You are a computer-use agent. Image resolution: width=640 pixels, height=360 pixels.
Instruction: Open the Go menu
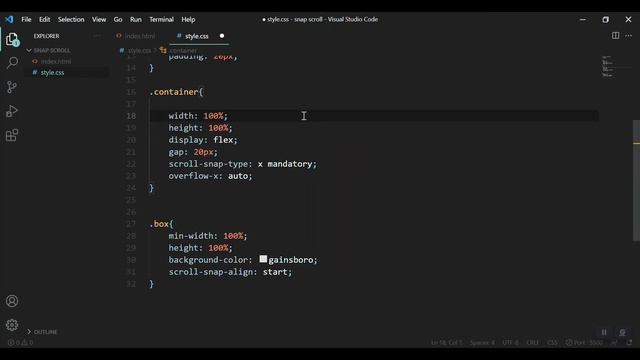[x=118, y=19]
